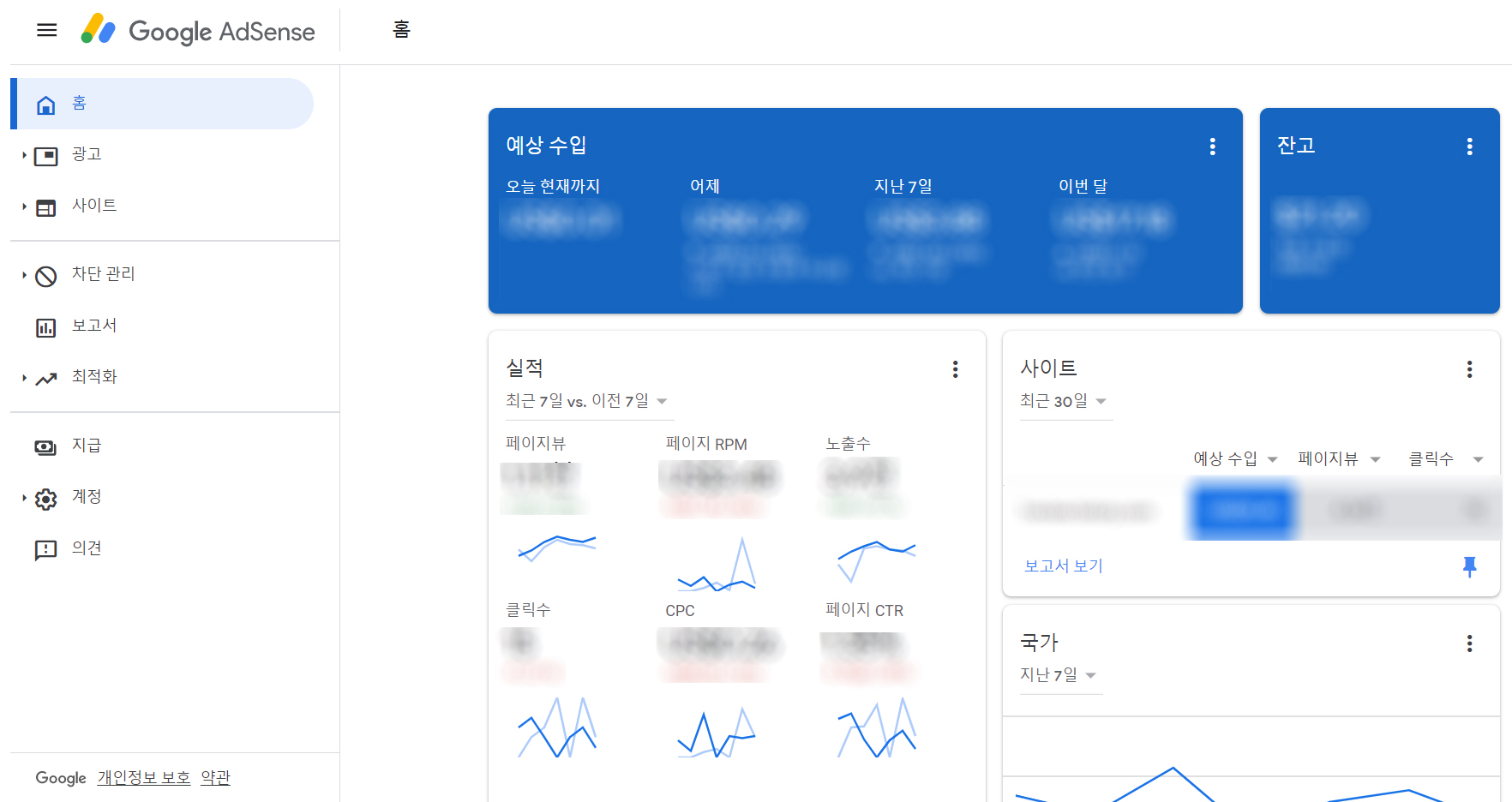Click the 계정 gear icon
This screenshot has height=802, width=1512.
[46, 499]
